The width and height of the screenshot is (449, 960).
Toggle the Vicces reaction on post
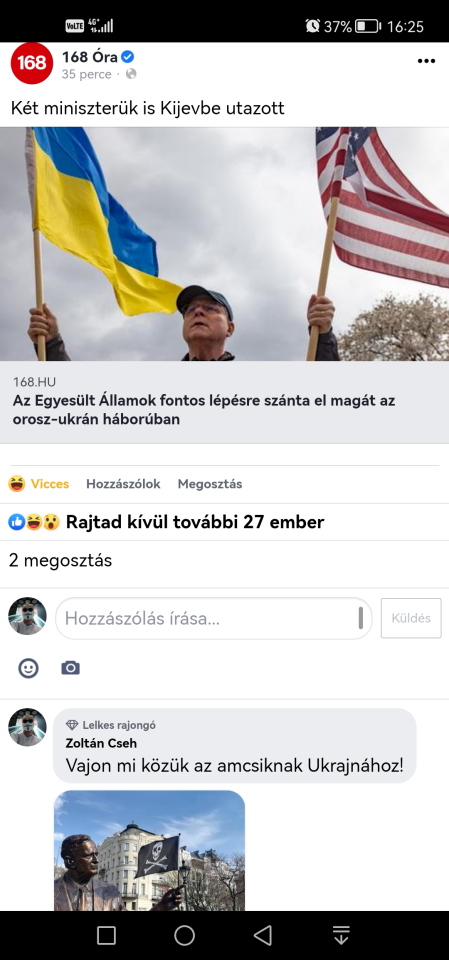pyautogui.click(x=39, y=484)
